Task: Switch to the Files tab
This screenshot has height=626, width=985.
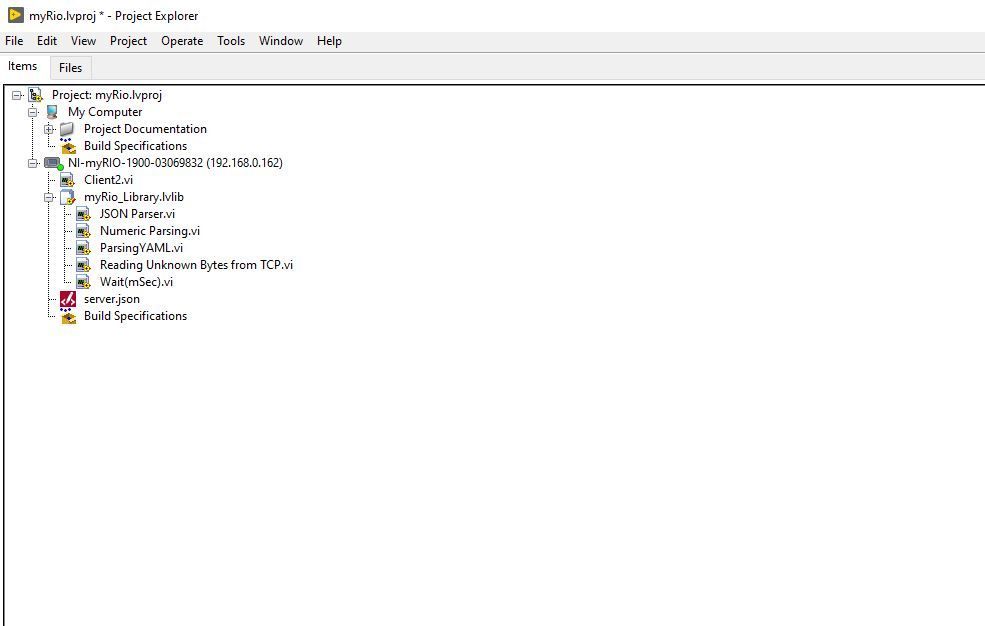Action: (70, 68)
